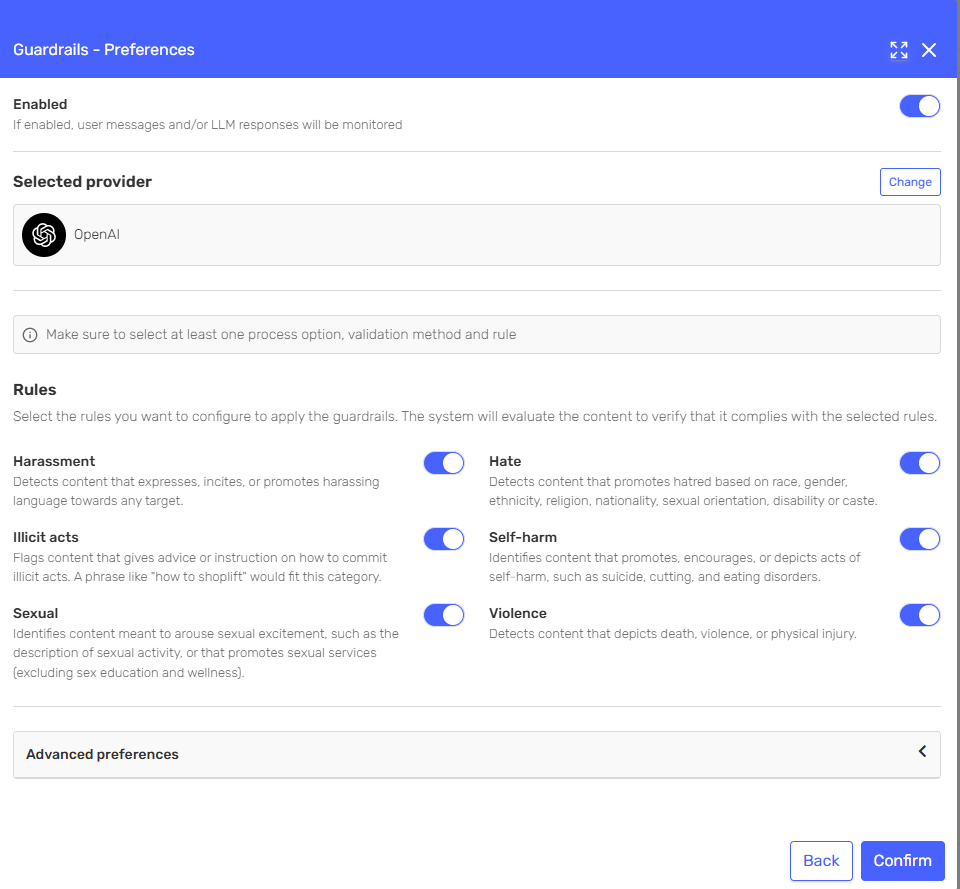Go Back to the previous step

tap(821, 860)
